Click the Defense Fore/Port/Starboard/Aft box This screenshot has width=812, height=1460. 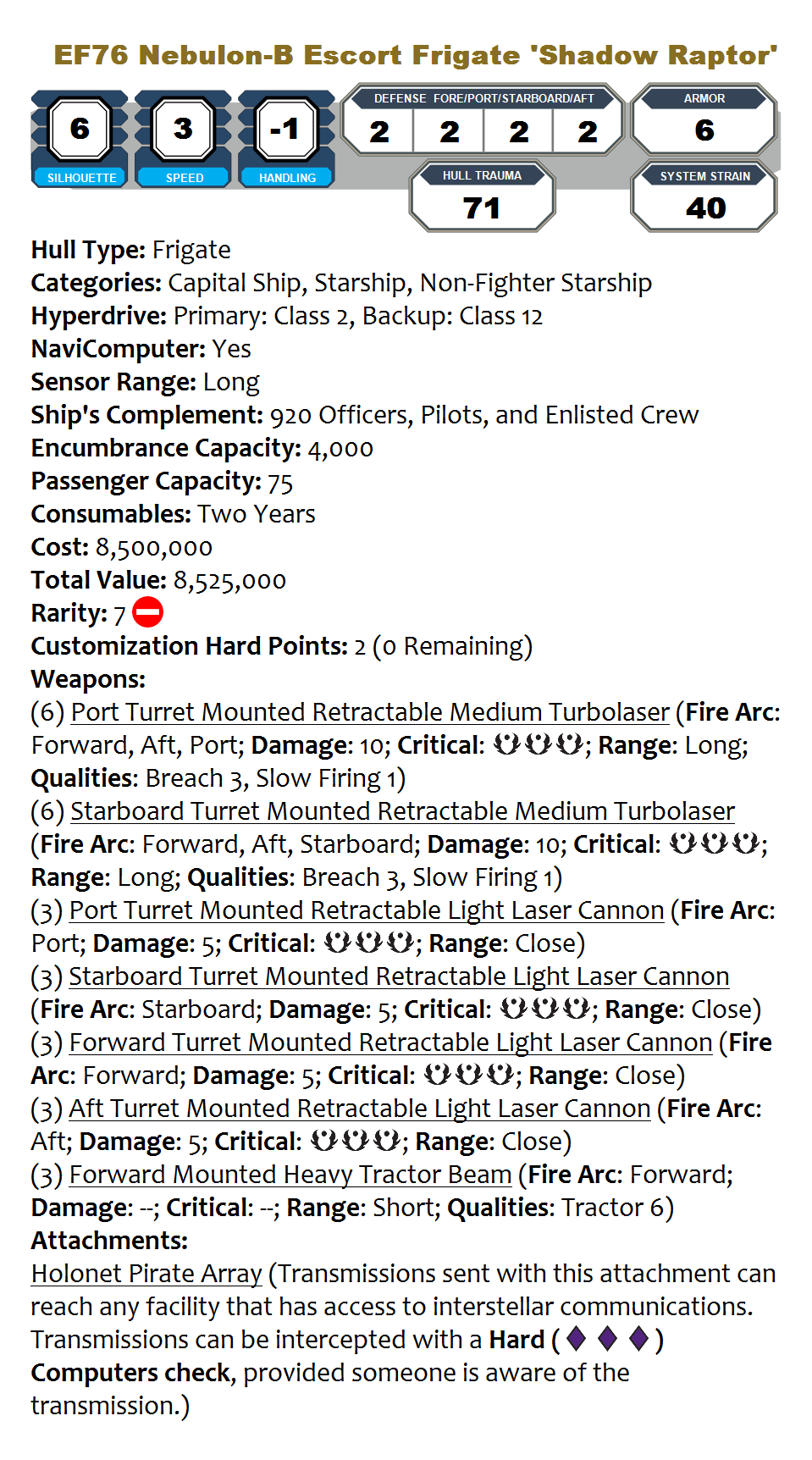pos(483,121)
